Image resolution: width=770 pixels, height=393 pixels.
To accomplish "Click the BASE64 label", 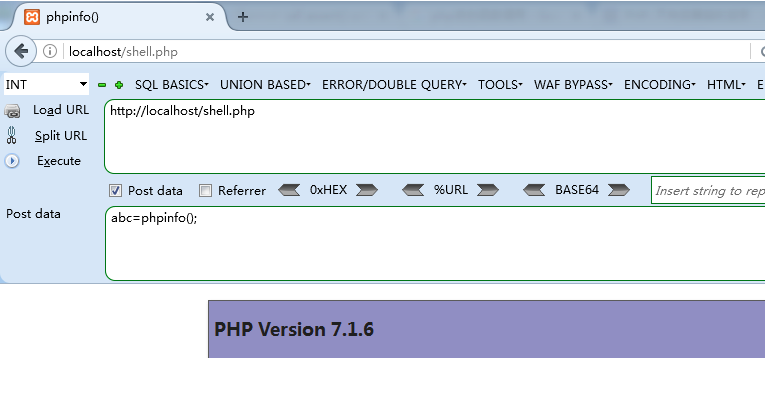I will [x=577, y=190].
